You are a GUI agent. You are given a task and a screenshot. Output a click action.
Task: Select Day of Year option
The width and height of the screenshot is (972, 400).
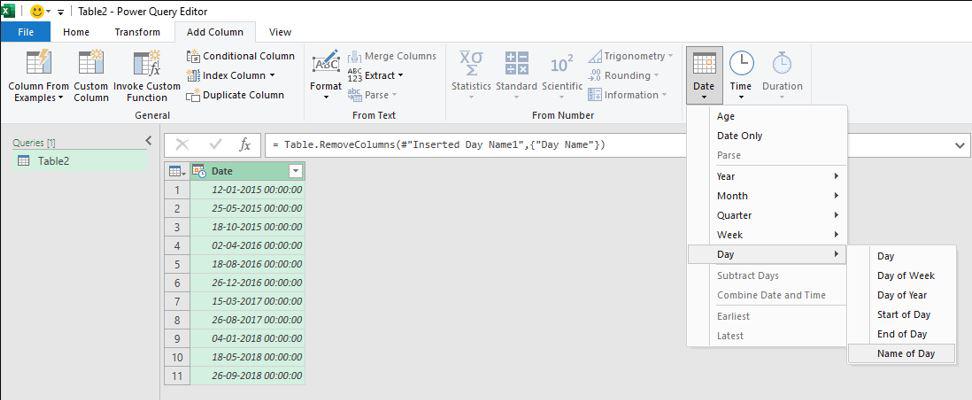tap(902, 295)
